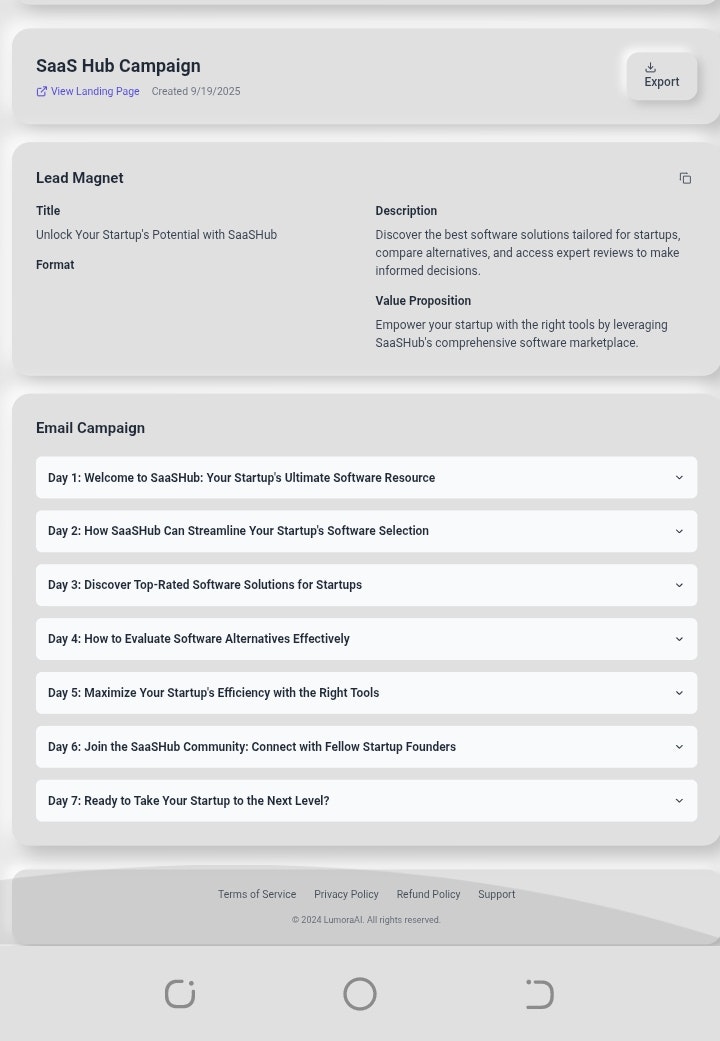This screenshot has height=1041, width=720.
Task: Click the chevron on the Day 6 row
Action: (679, 747)
